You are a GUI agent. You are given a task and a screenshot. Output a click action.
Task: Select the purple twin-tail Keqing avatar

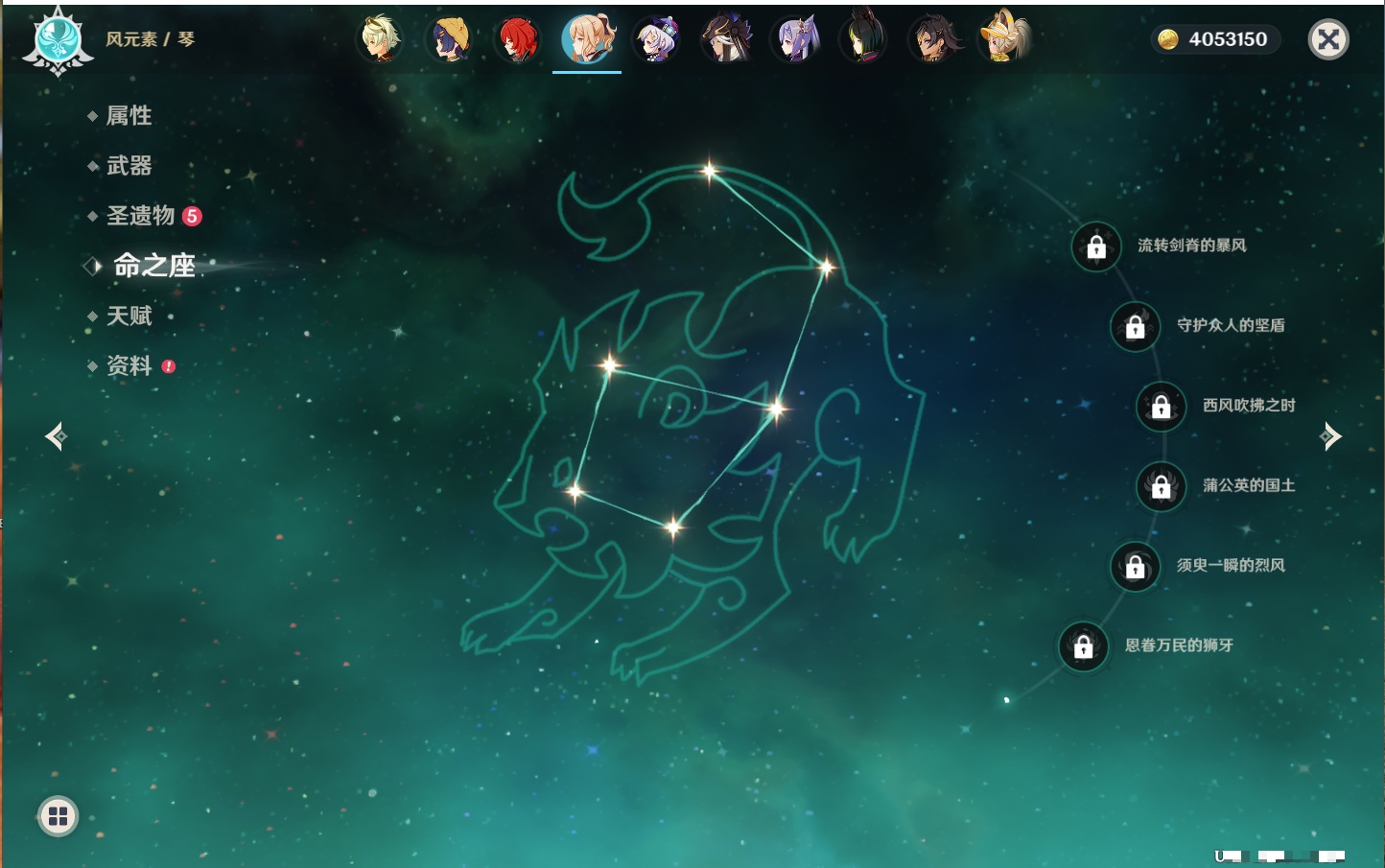pos(795,39)
